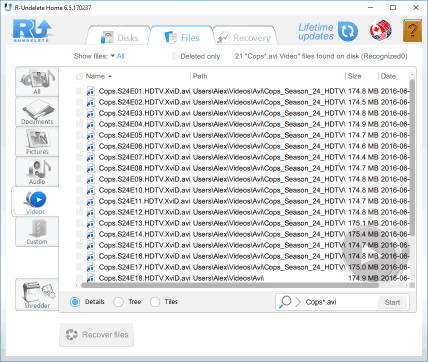Screen dimensions: 428x362
Task: Select file name Cops.S24E18.HDTV.XviD.avi
Action: coord(145,278)
